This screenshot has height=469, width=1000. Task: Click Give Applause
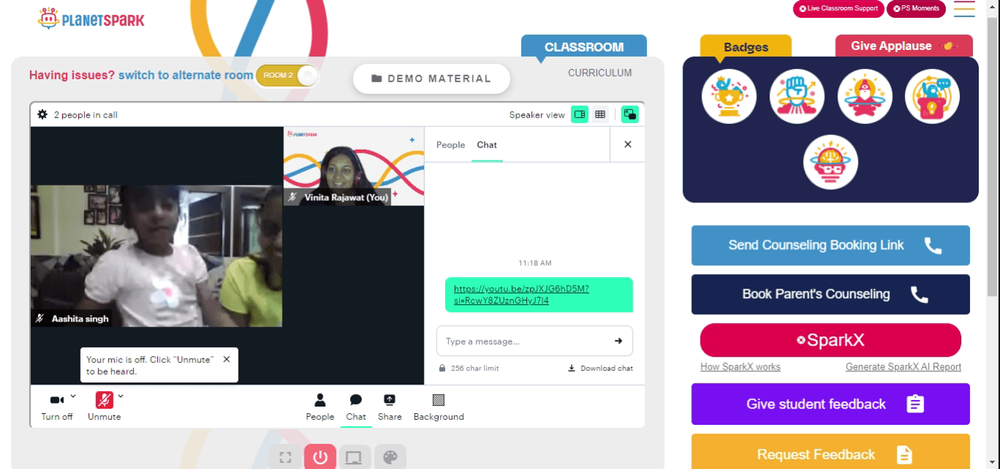tap(904, 46)
